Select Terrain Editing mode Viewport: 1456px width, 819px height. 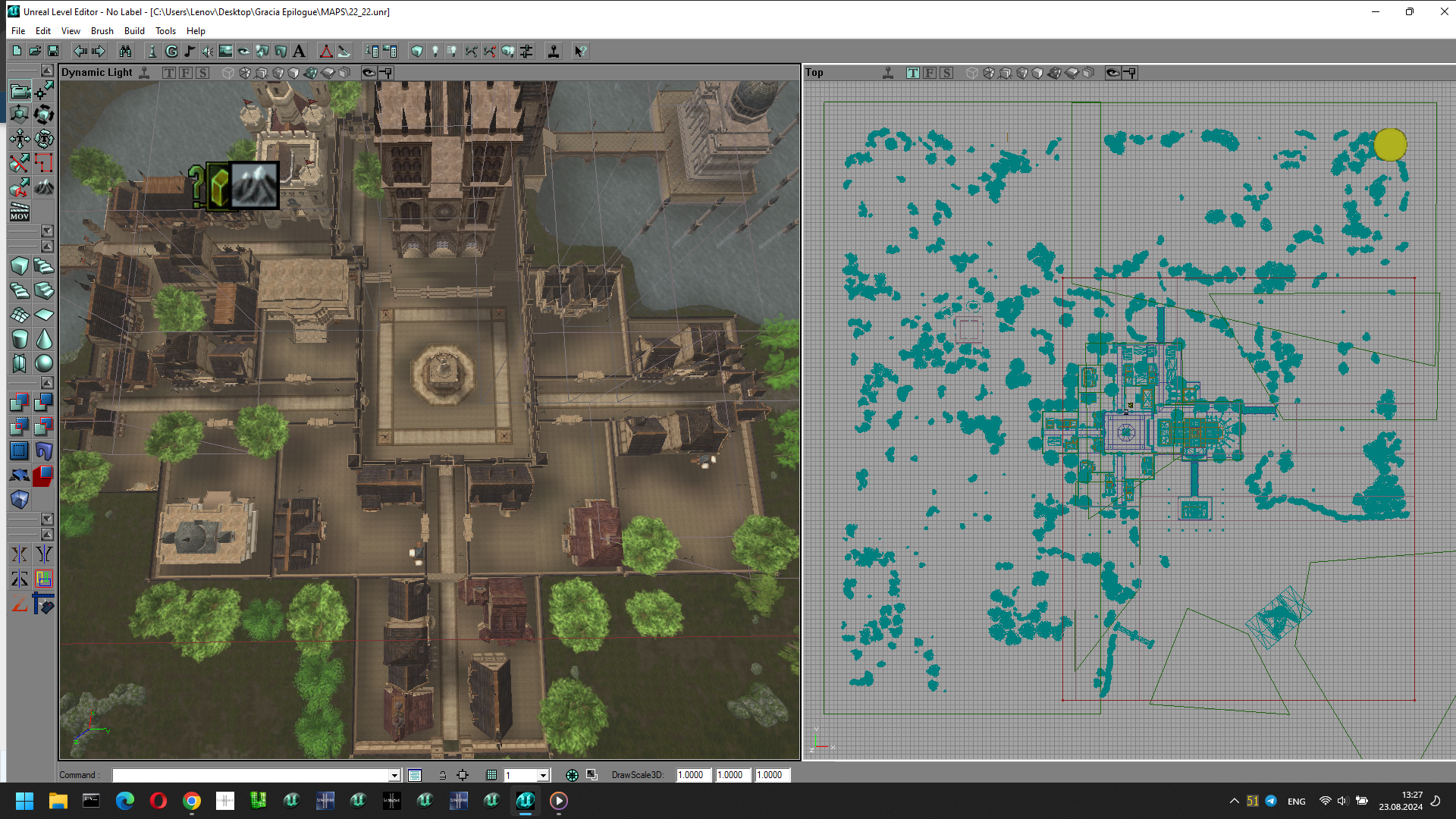click(x=44, y=187)
